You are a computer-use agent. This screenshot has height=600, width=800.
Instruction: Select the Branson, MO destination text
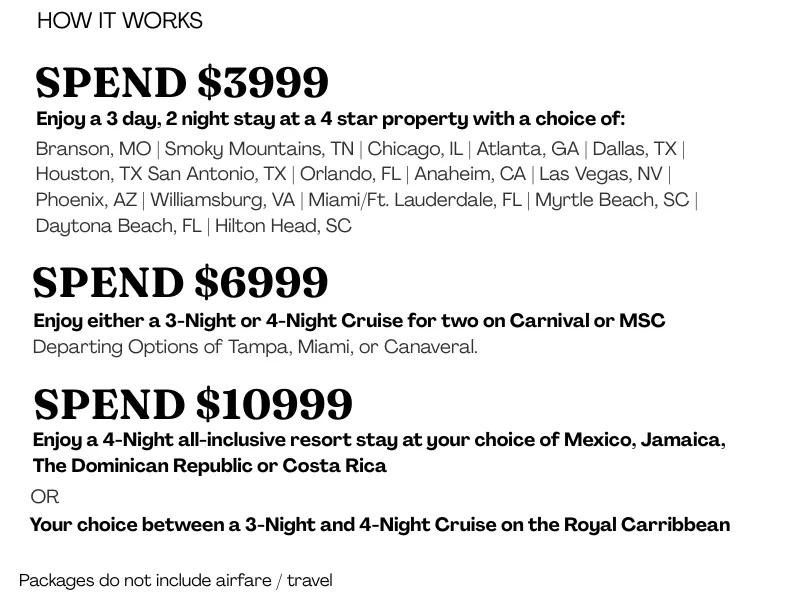[x=93, y=149]
